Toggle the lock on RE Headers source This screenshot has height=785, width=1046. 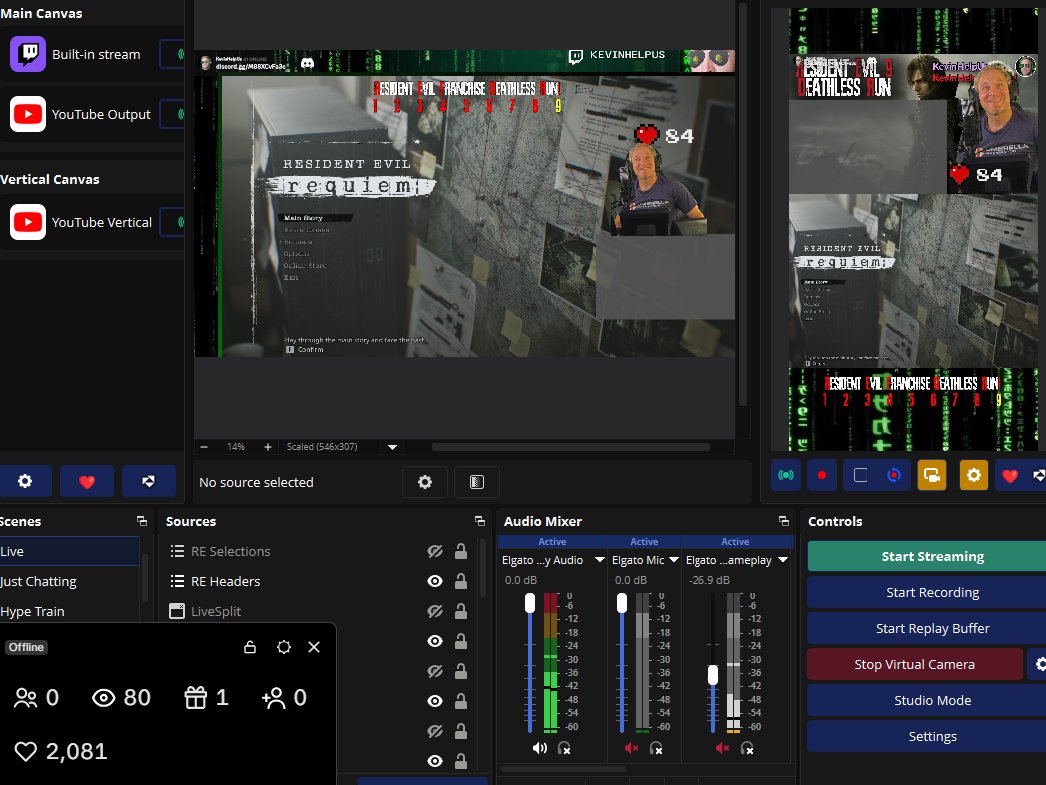pyautogui.click(x=461, y=581)
